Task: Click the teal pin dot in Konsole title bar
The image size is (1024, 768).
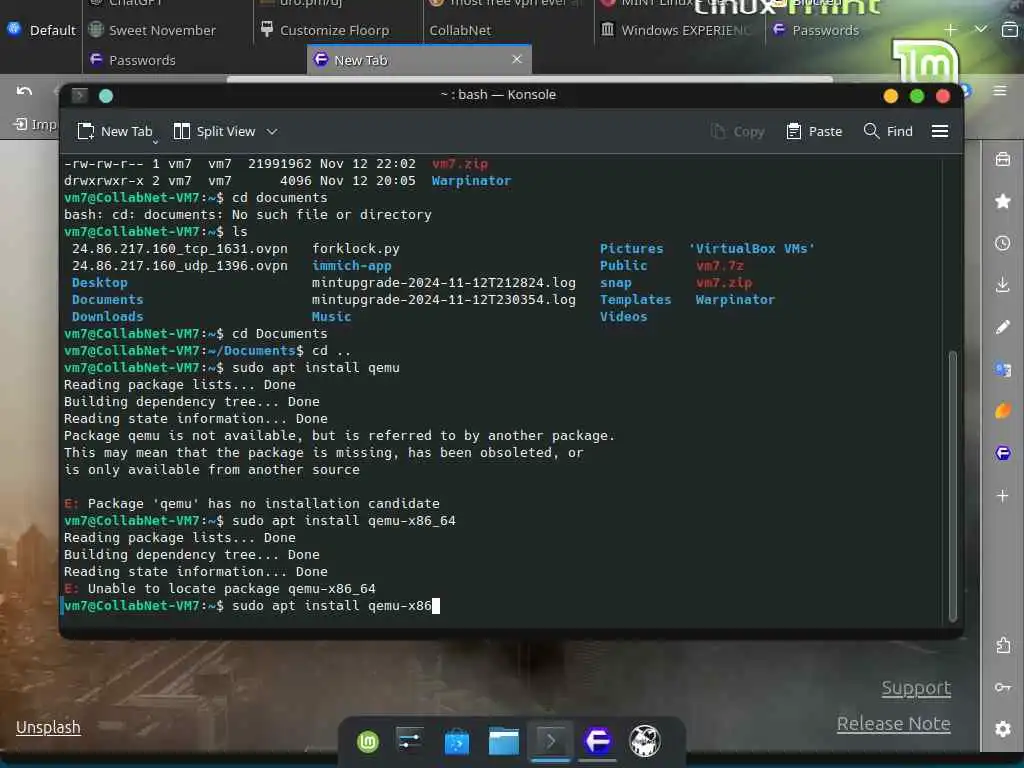Action: (x=106, y=96)
